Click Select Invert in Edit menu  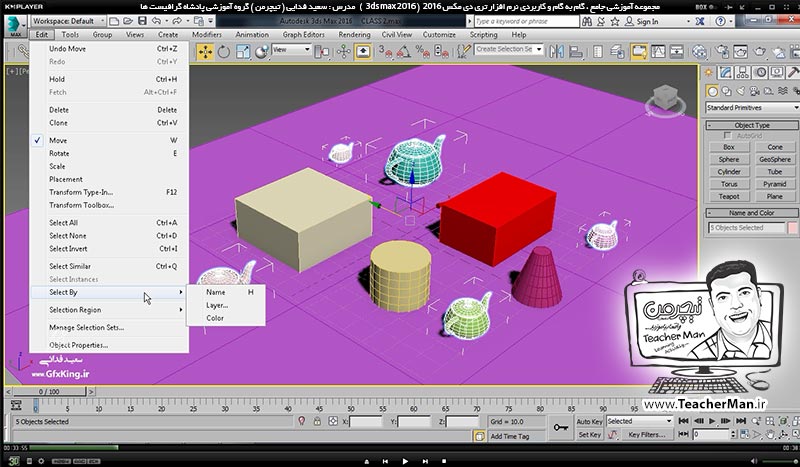pos(109,249)
